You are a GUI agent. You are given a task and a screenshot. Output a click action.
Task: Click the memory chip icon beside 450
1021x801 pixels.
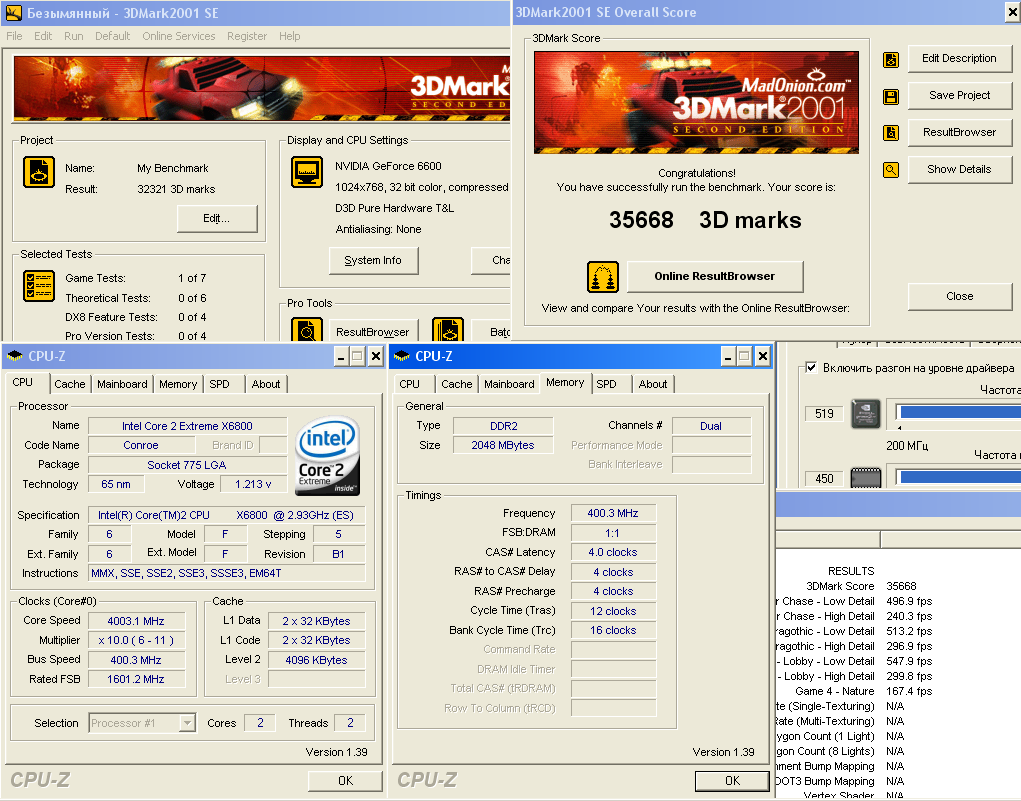[866, 477]
